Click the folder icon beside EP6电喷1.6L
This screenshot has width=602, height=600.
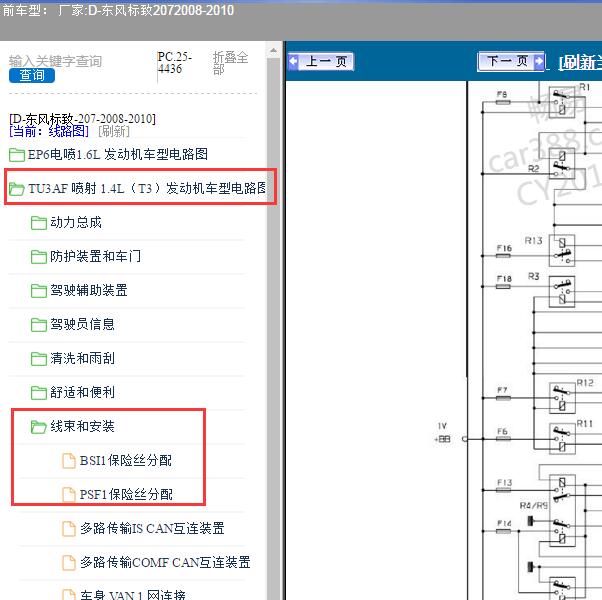17,155
